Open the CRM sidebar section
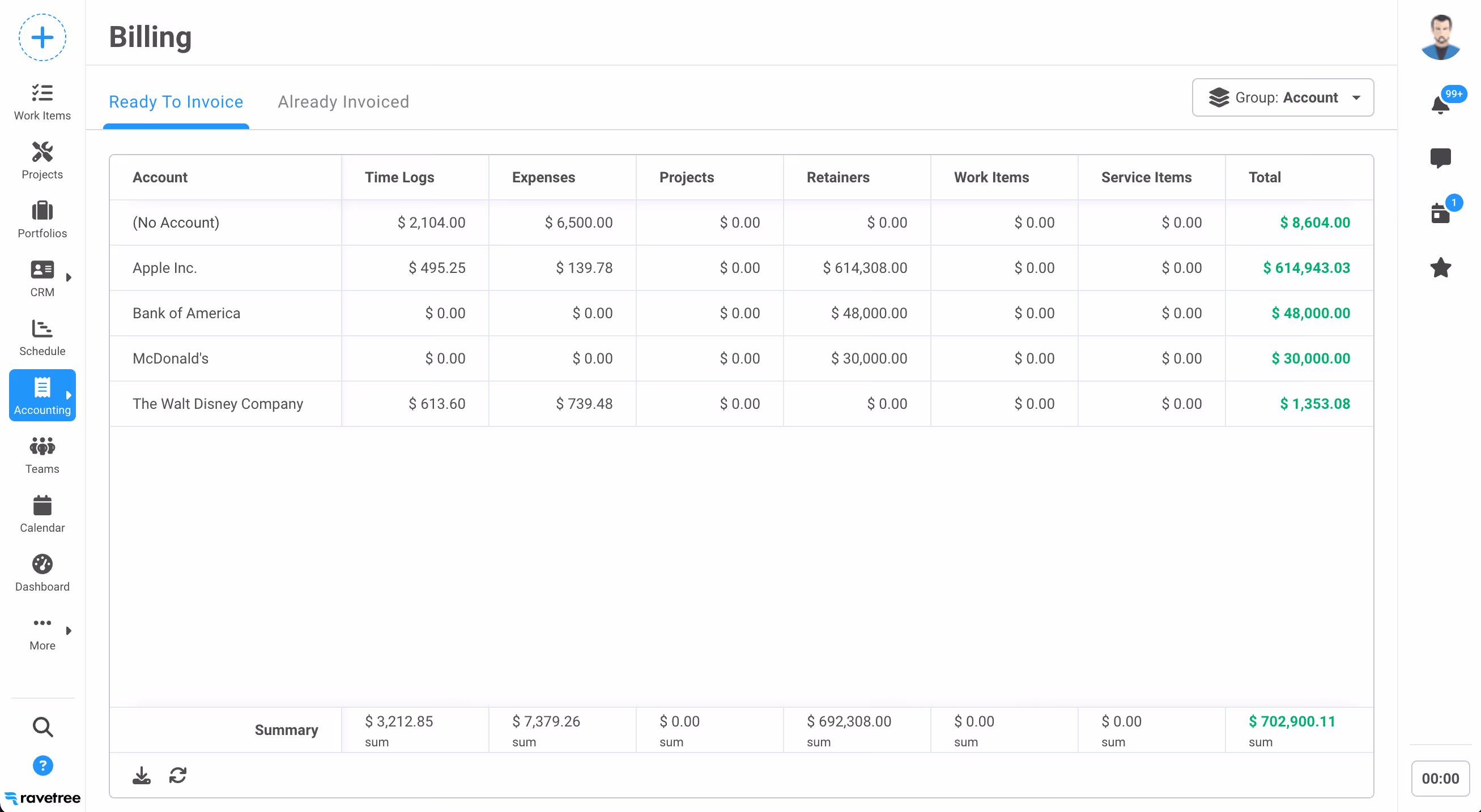The width and height of the screenshot is (1481, 812). pyautogui.click(x=42, y=279)
